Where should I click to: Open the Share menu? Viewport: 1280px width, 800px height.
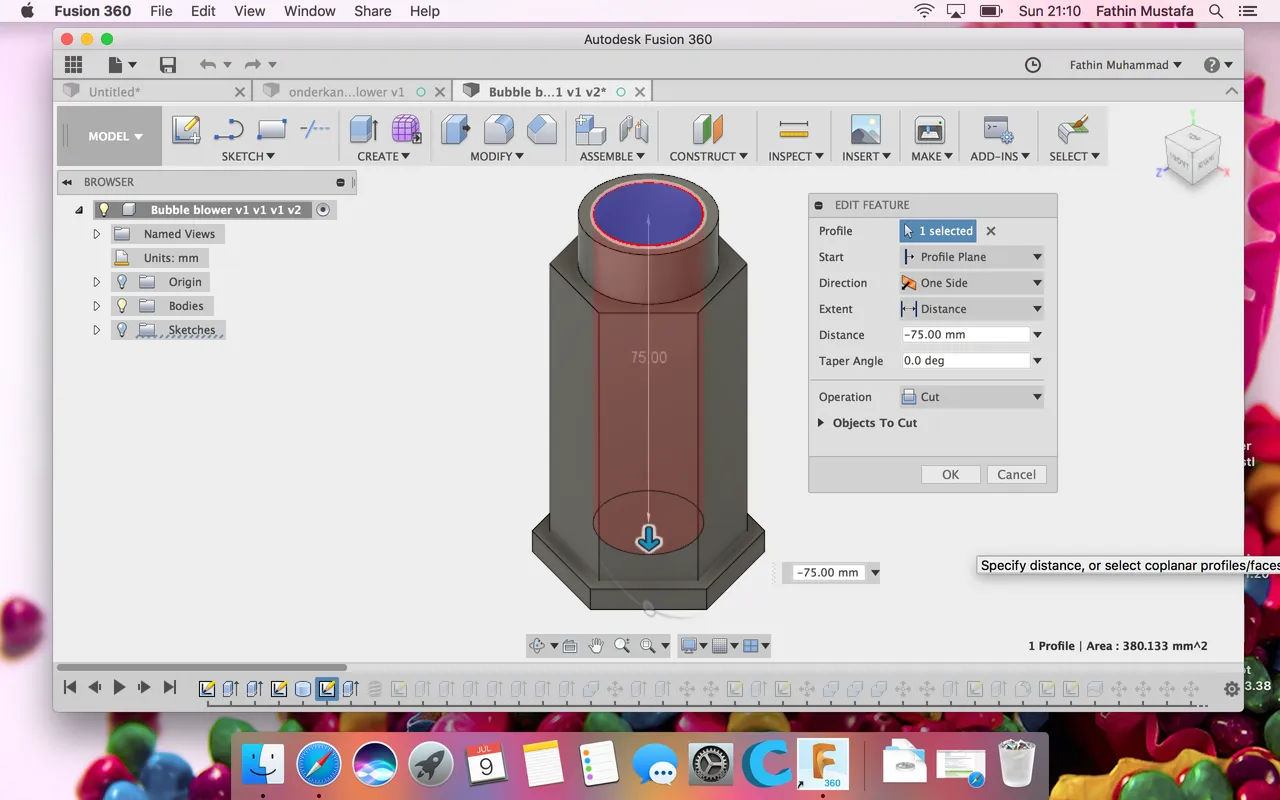coord(372,11)
